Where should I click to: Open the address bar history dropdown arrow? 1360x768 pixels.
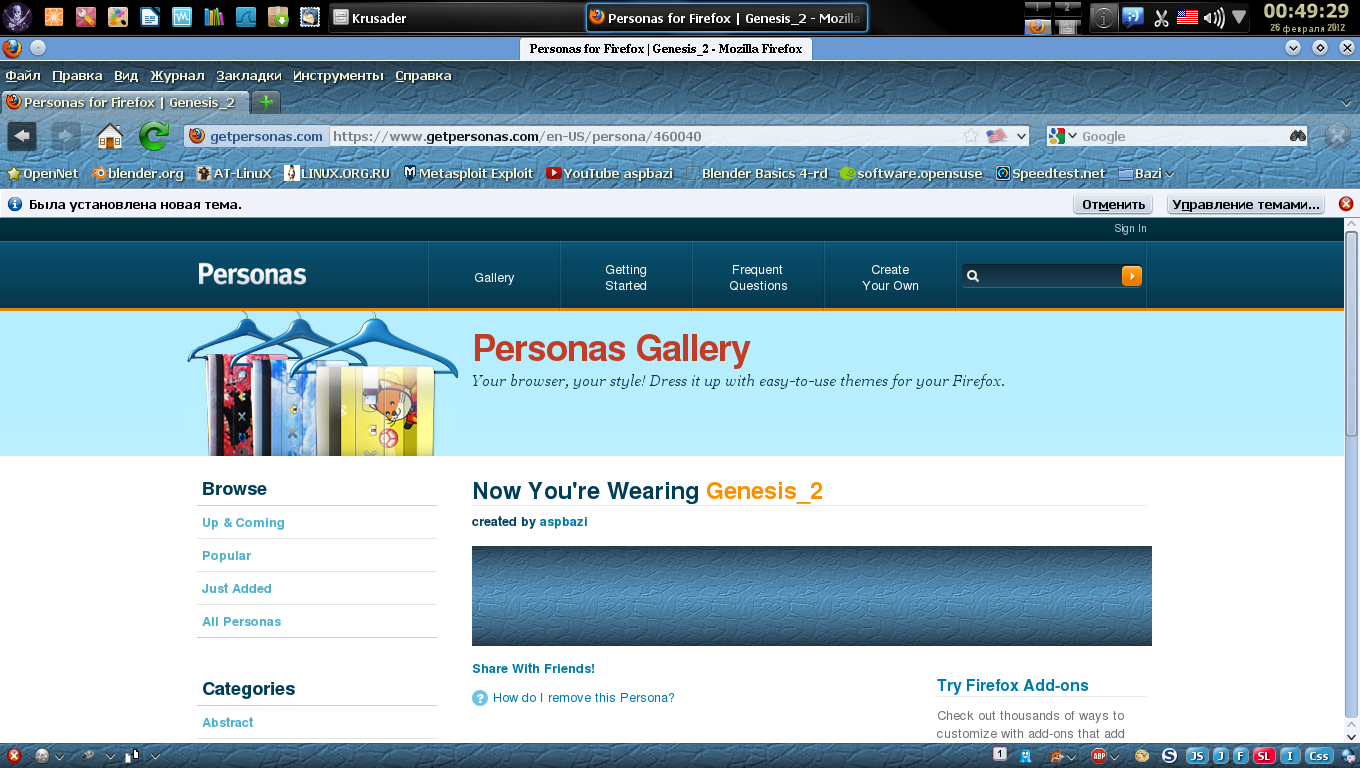[x=1021, y=136]
